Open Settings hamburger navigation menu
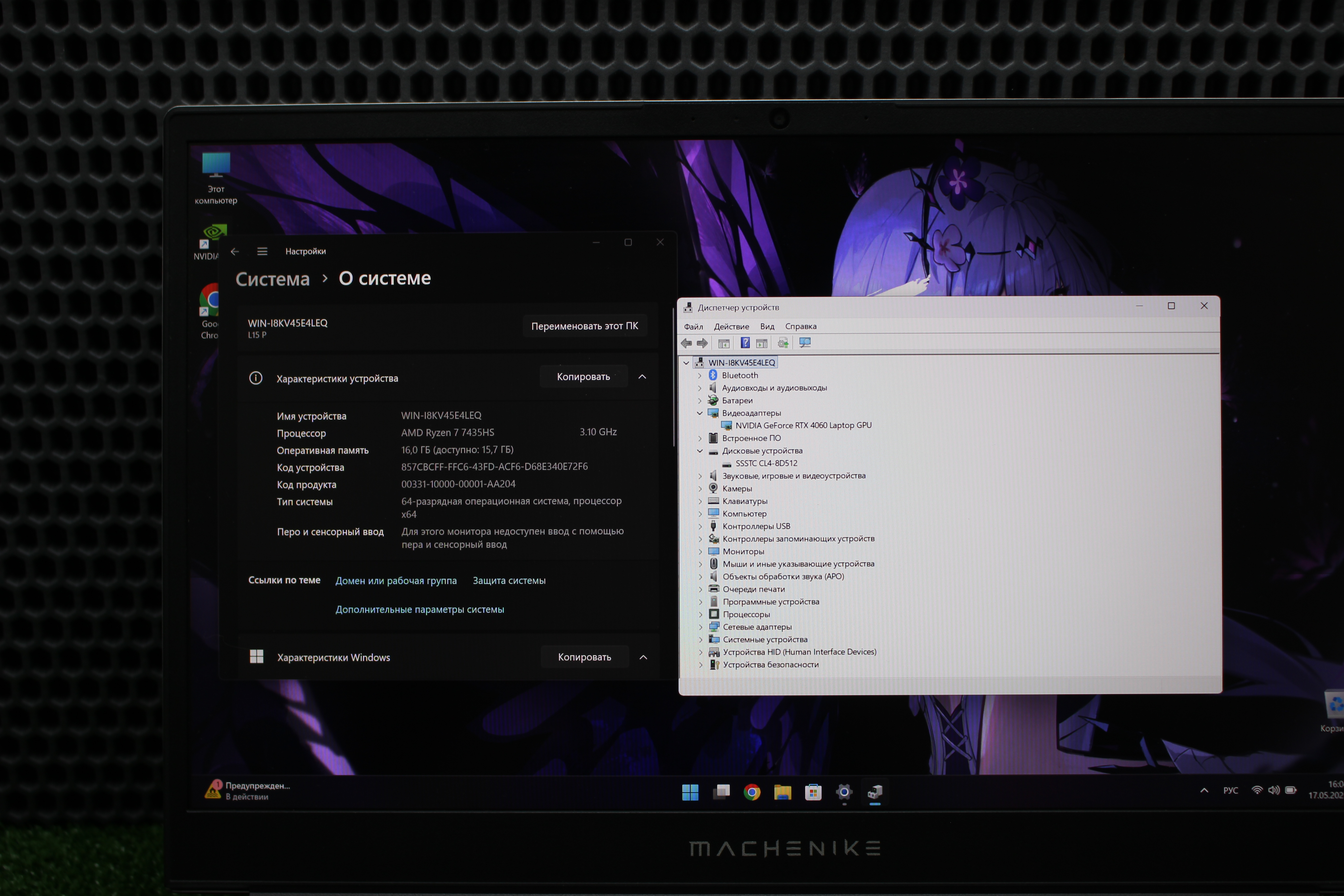The image size is (1344, 896). click(x=262, y=251)
